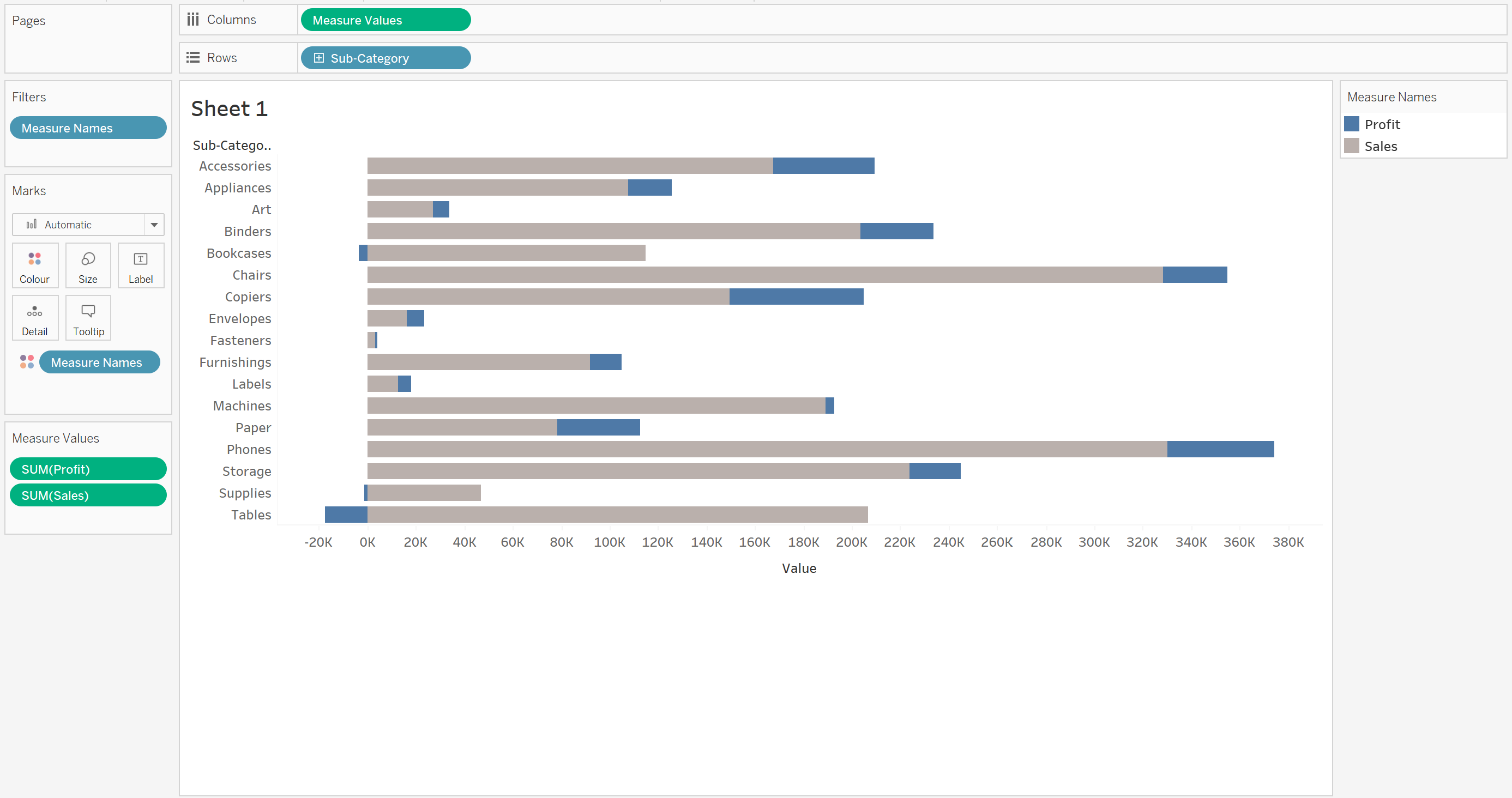
Task: Click the Rows shelf icon
Action: point(193,57)
